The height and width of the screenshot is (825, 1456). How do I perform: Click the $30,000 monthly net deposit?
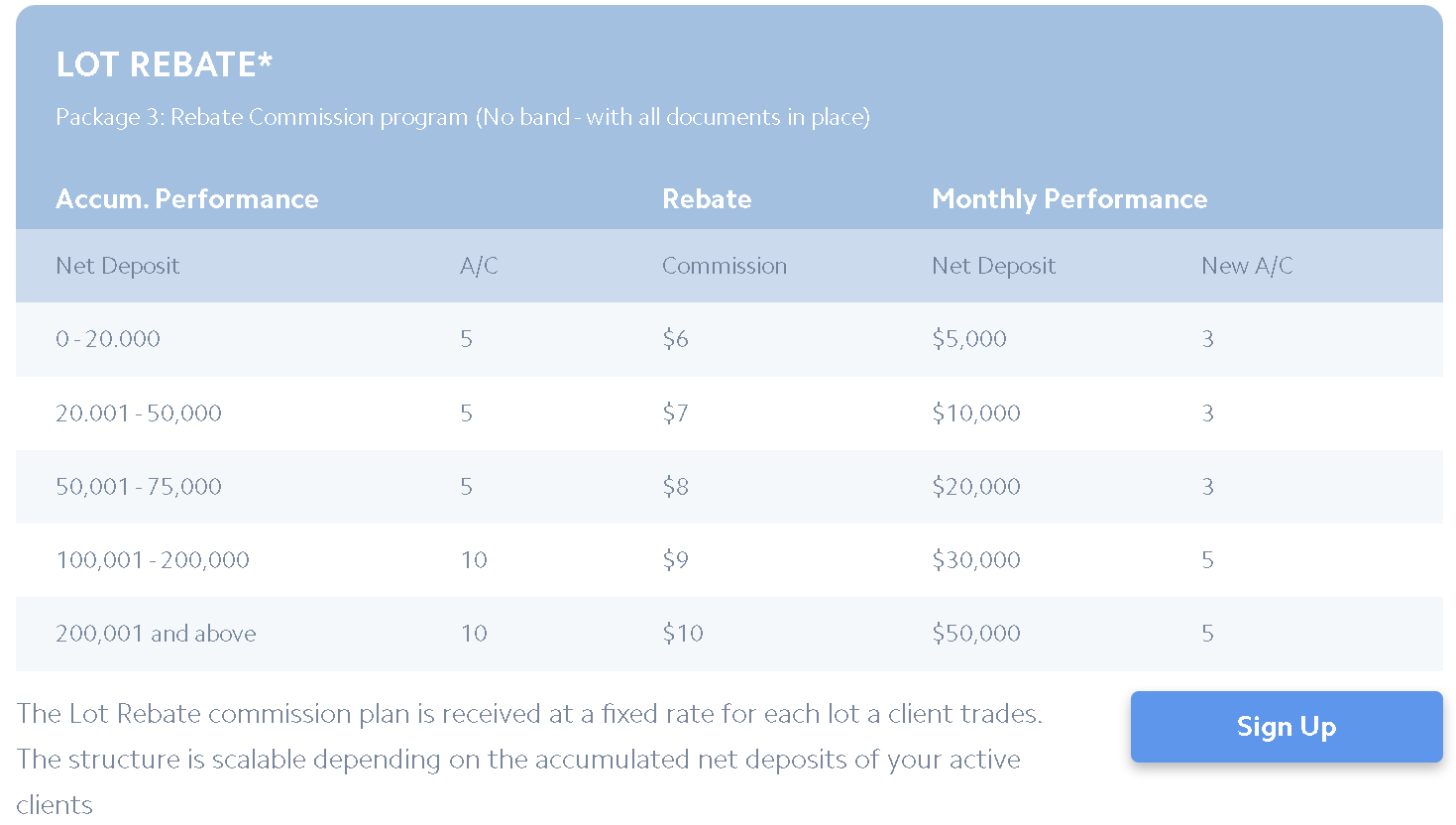coord(975,560)
